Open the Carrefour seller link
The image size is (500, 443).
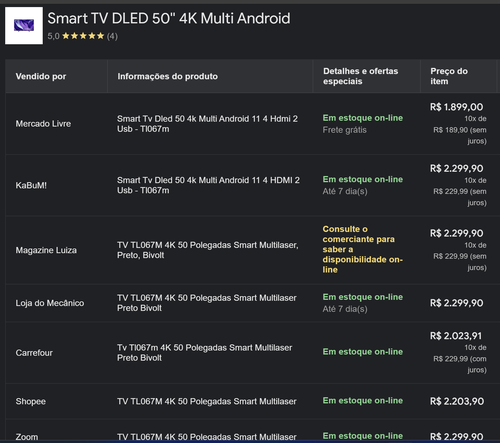(x=34, y=353)
